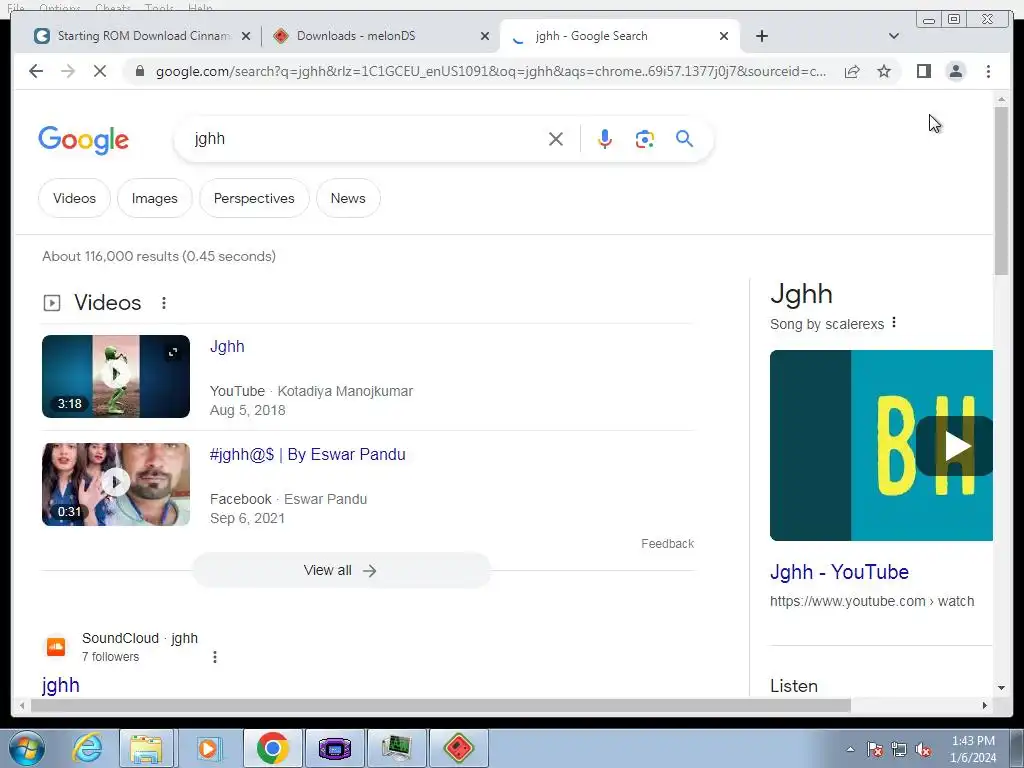
Task: Open the Windows Start menu
Action: (26, 748)
